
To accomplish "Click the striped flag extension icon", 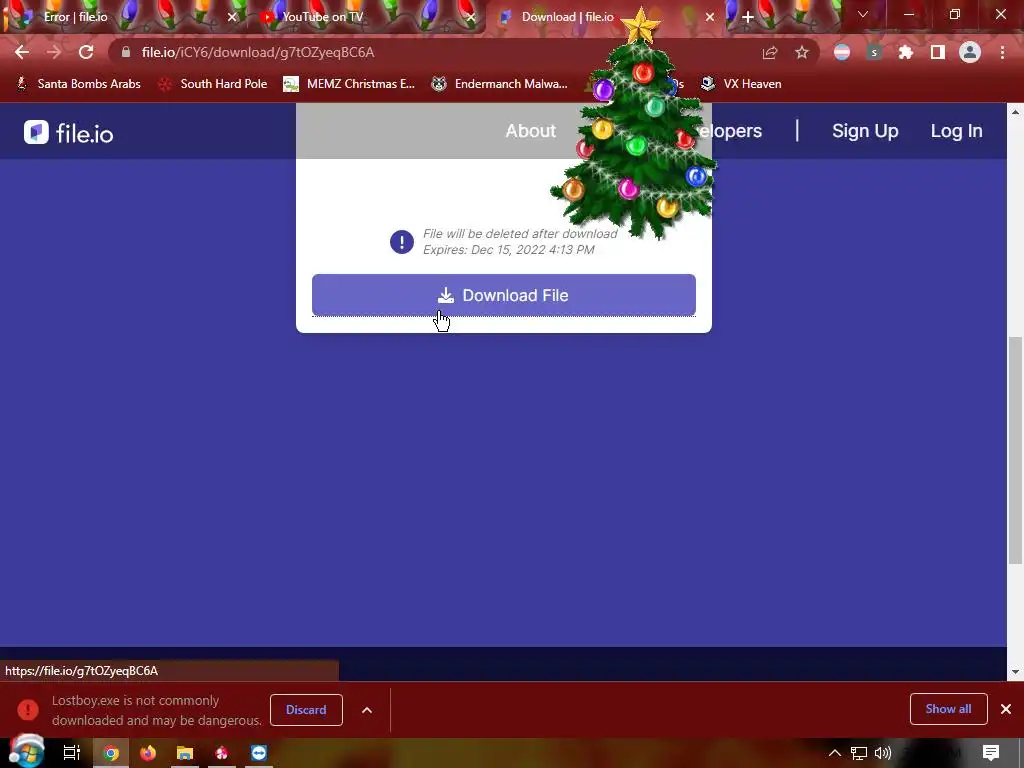I will pyautogui.click(x=842, y=53).
